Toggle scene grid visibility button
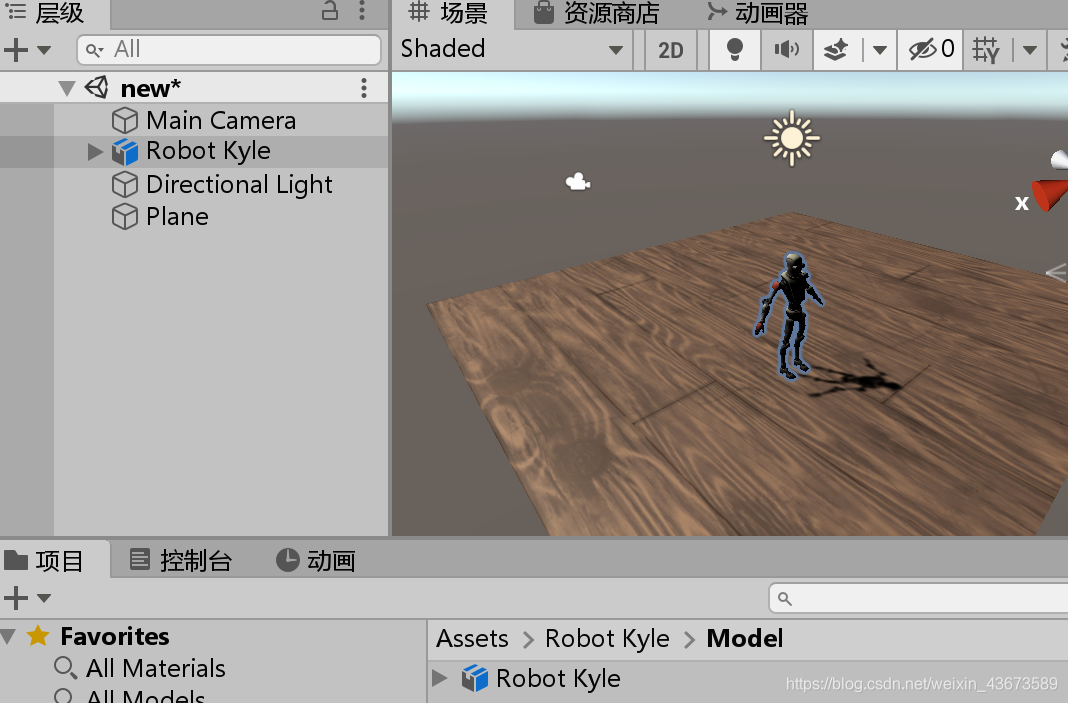The height and width of the screenshot is (703, 1068). point(986,50)
